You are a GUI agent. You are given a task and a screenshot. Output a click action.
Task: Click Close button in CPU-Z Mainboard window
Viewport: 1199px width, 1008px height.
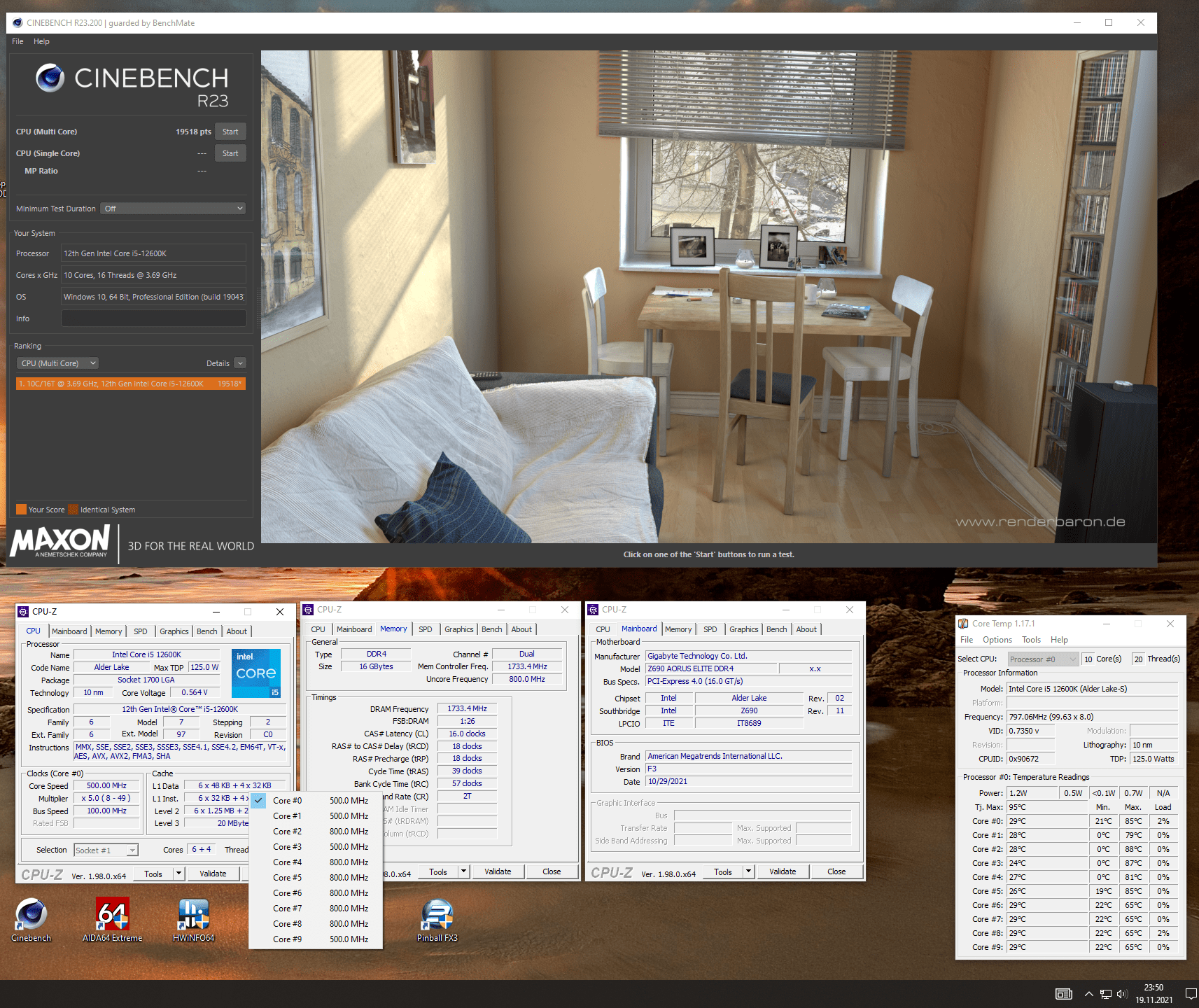[x=836, y=871]
